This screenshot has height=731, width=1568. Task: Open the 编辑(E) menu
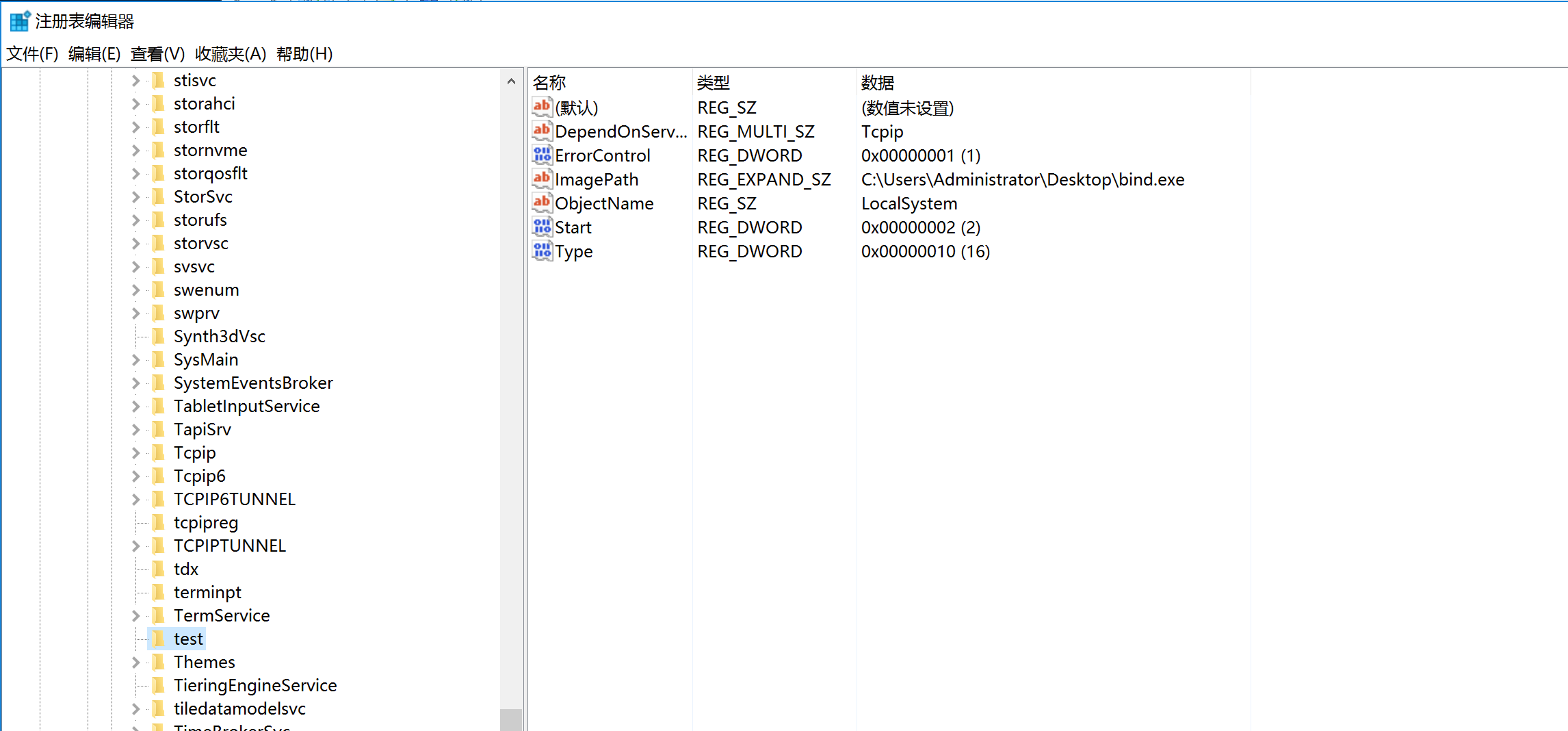pyautogui.click(x=94, y=54)
